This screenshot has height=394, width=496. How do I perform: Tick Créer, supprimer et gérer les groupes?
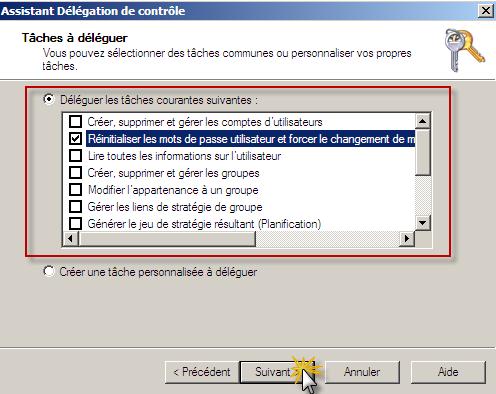[x=75, y=172]
